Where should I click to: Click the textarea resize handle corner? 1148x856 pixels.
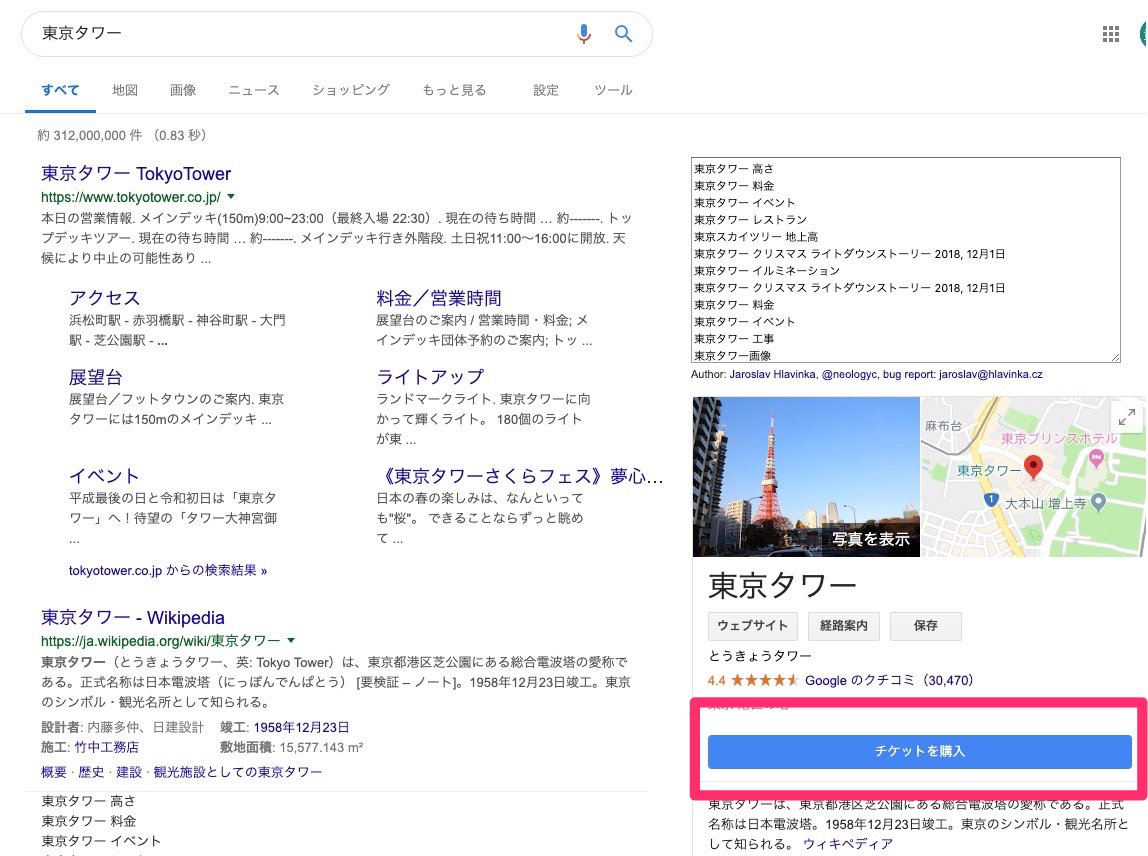1115,357
